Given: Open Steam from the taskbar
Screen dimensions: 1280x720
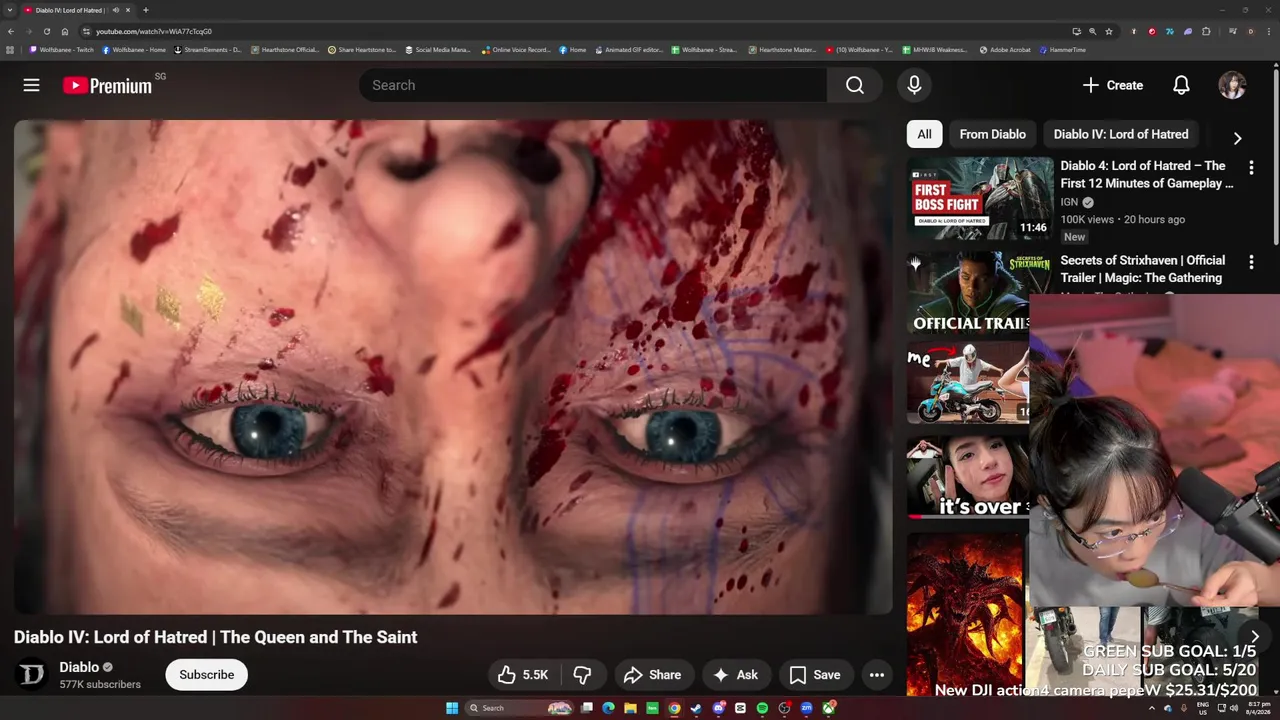Looking at the screenshot, I should (696, 708).
